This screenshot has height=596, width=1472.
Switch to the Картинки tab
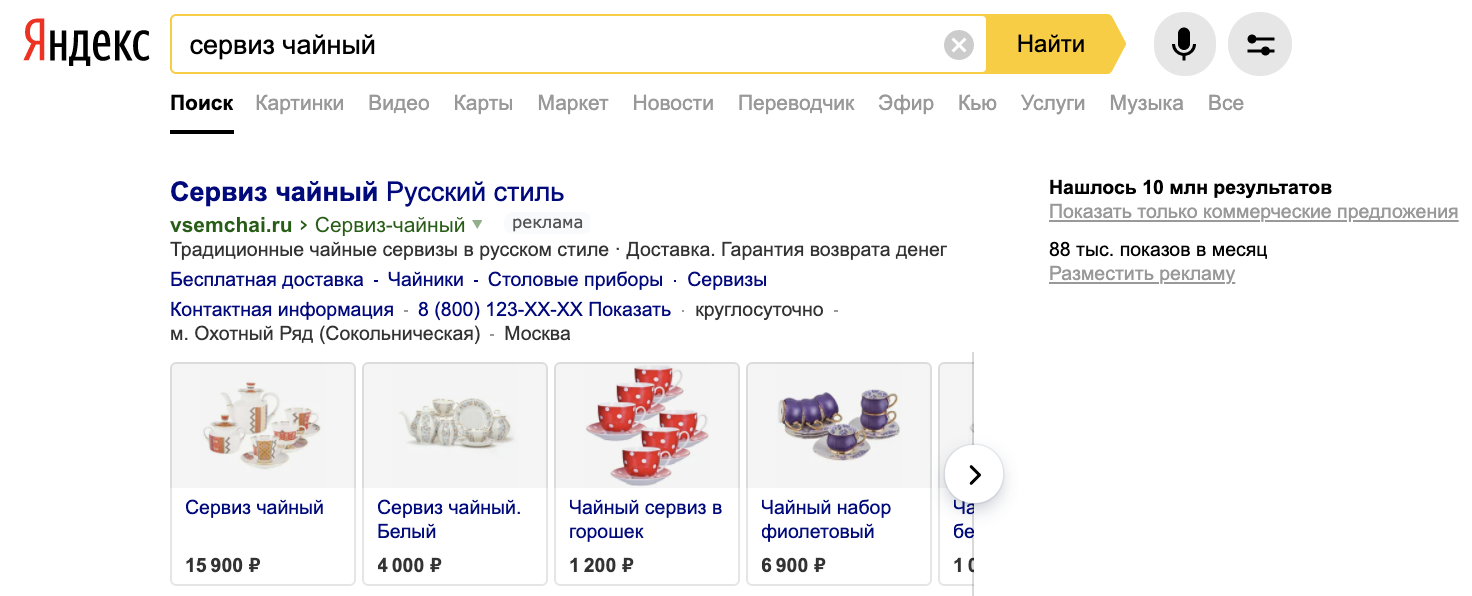coord(299,103)
